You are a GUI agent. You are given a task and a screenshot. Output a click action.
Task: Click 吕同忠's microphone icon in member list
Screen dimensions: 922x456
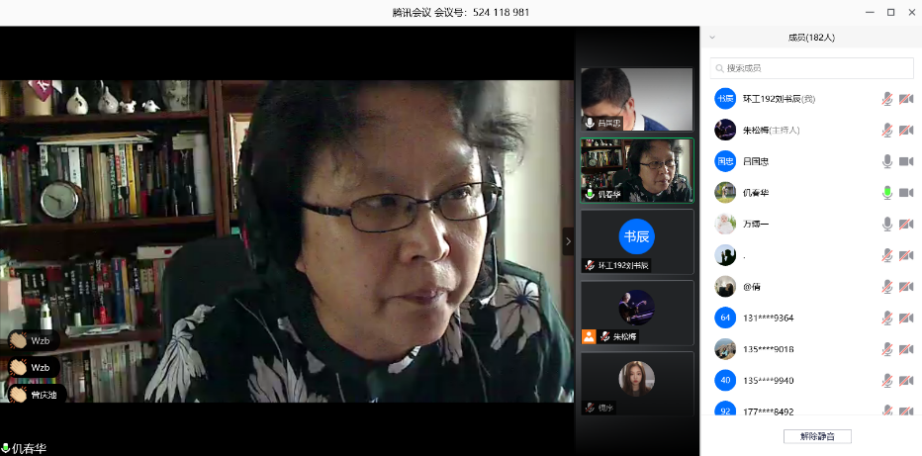[x=886, y=161]
